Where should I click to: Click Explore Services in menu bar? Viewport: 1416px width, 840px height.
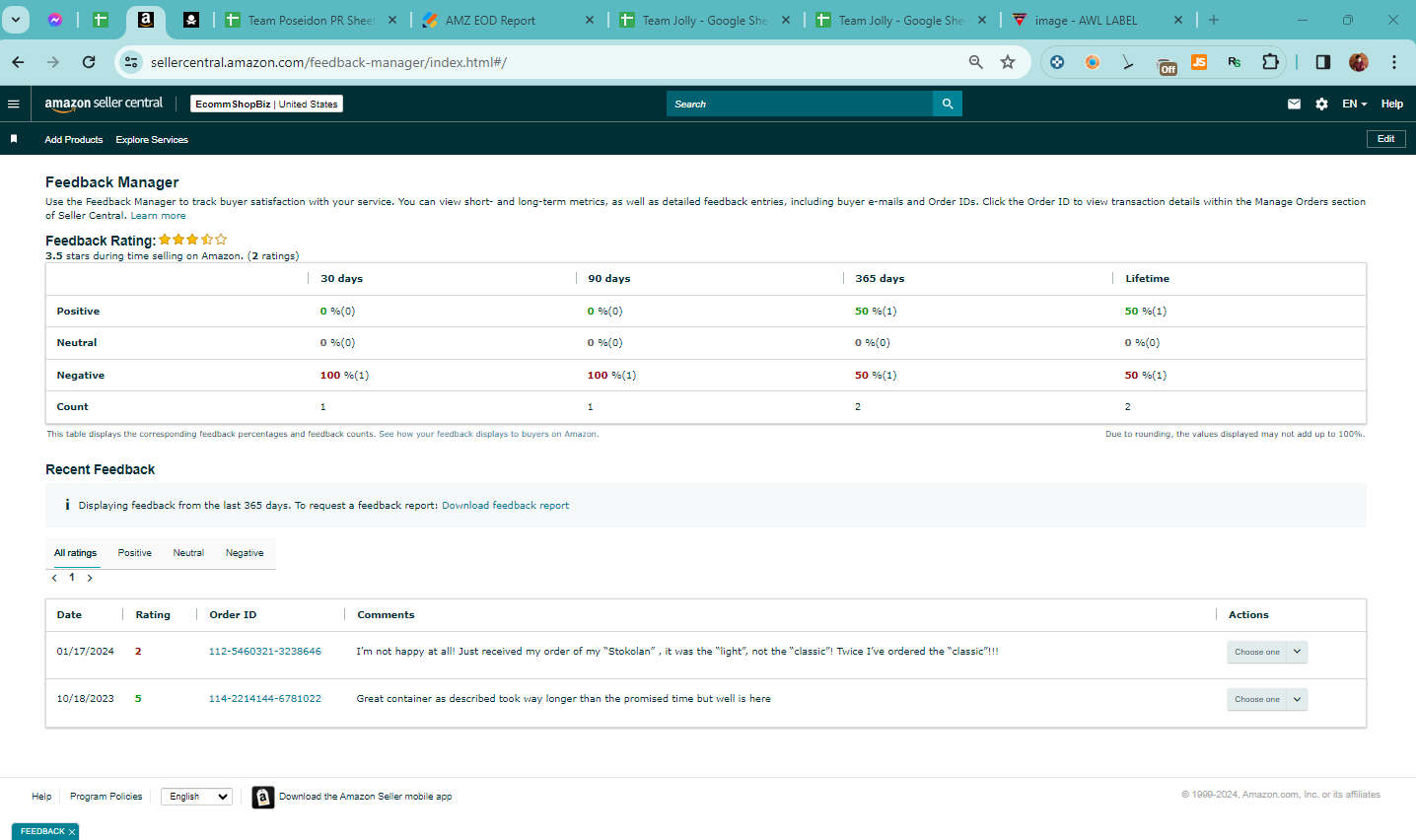click(x=152, y=140)
